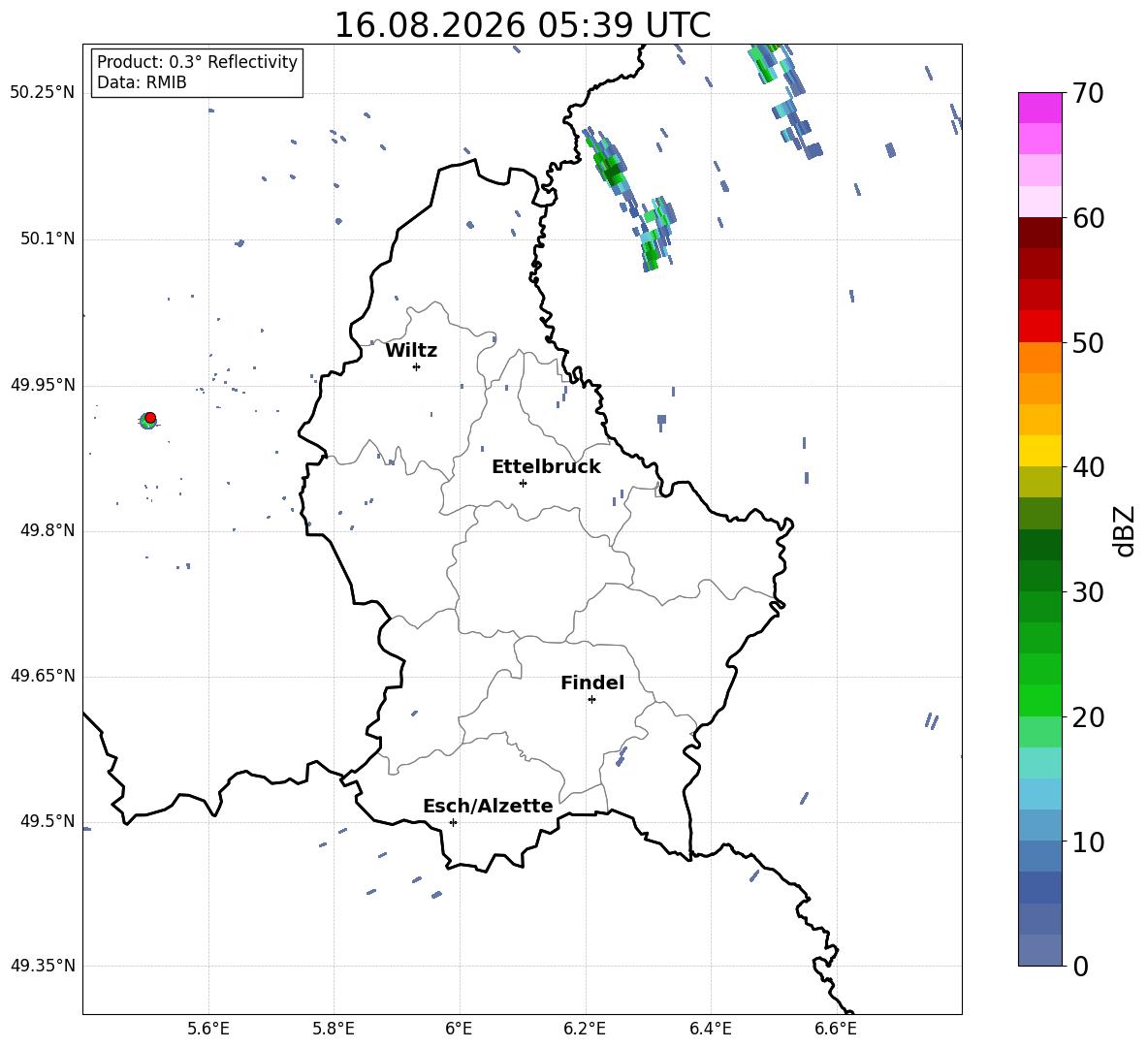Click the red 50 dBZ colorbar segment

(1039, 327)
